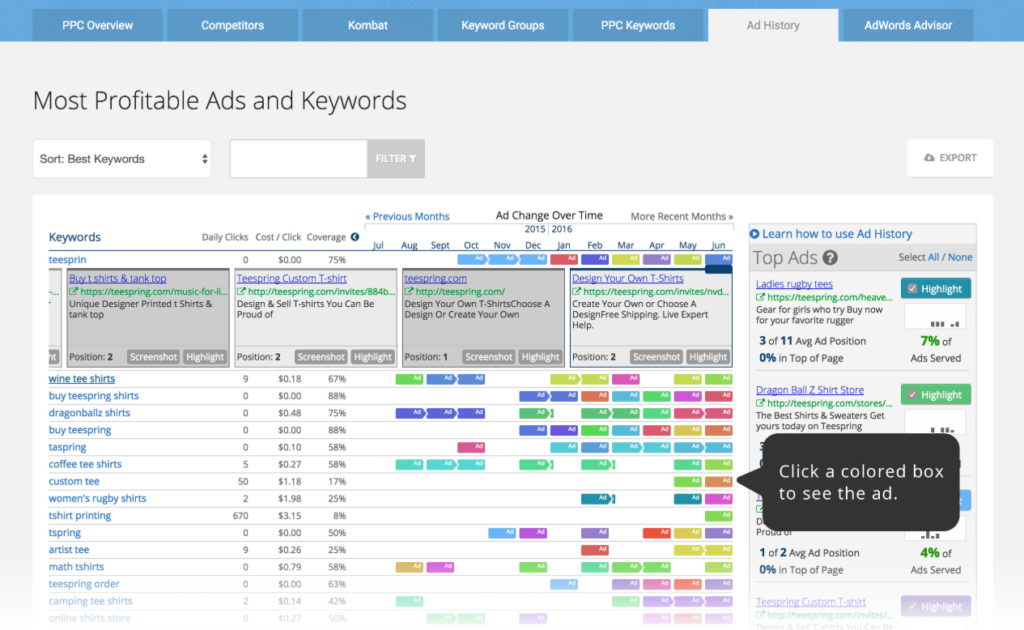Toggle Highlight checkbox for Ladies rugby tees
This screenshot has width=1024, height=630.
[936, 289]
